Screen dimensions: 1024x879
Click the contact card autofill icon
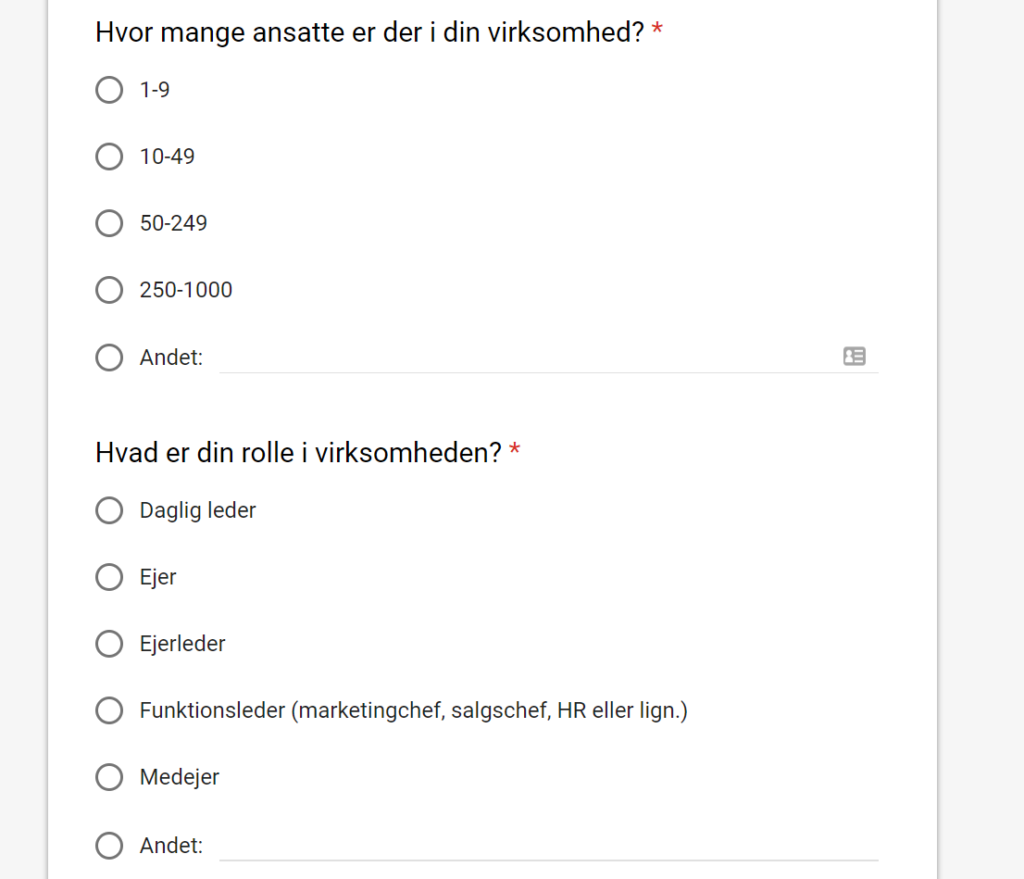click(x=854, y=356)
